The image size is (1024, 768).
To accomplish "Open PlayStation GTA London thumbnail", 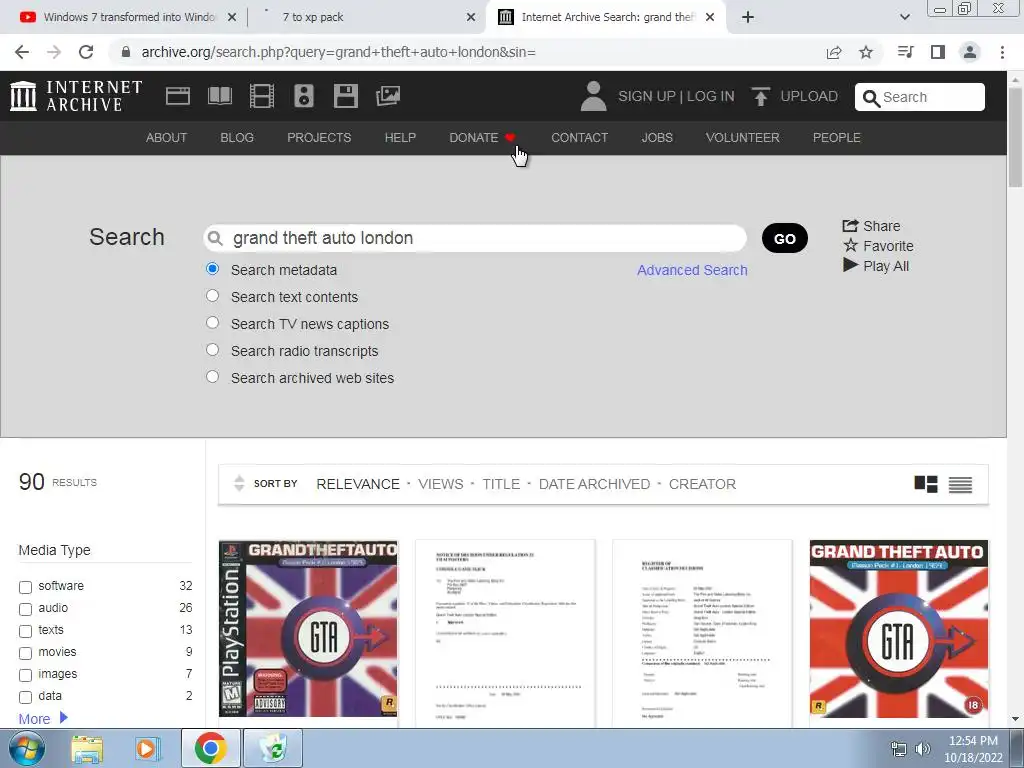I will pyautogui.click(x=308, y=628).
